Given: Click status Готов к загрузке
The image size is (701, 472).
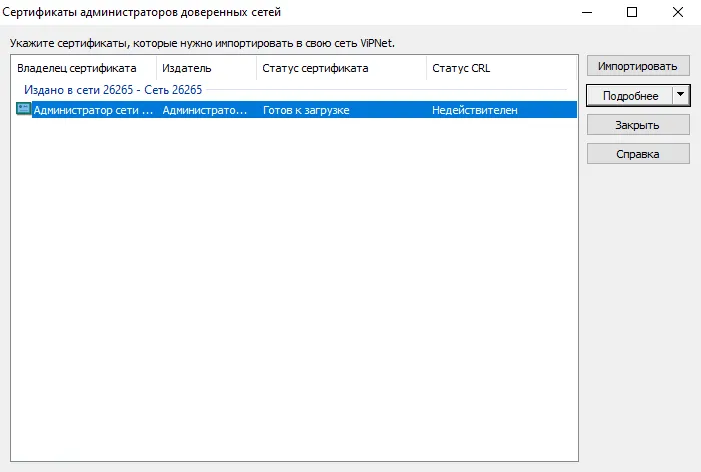Looking at the screenshot, I should (x=306, y=110).
